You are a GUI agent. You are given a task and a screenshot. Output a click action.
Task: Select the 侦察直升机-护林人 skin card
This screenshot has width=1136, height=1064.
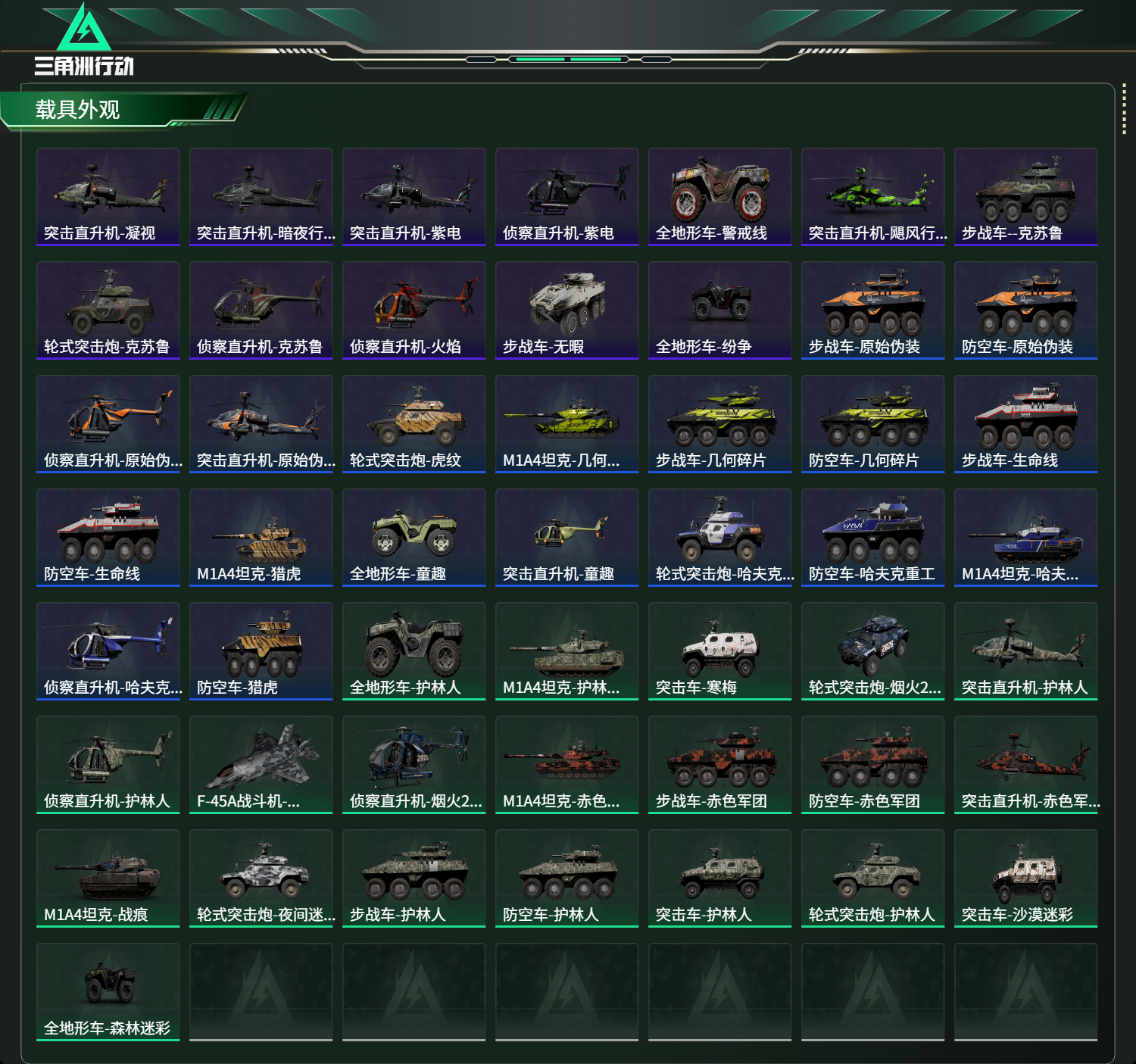[x=108, y=765]
